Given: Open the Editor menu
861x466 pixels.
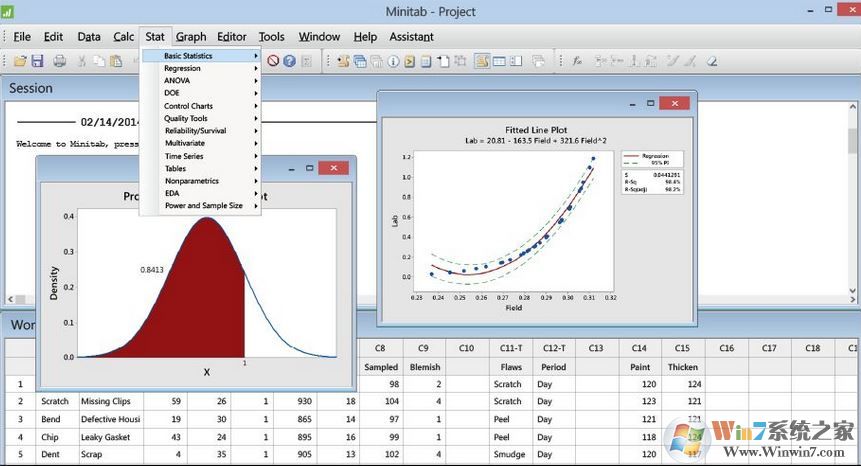Looking at the screenshot, I should [232, 37].
